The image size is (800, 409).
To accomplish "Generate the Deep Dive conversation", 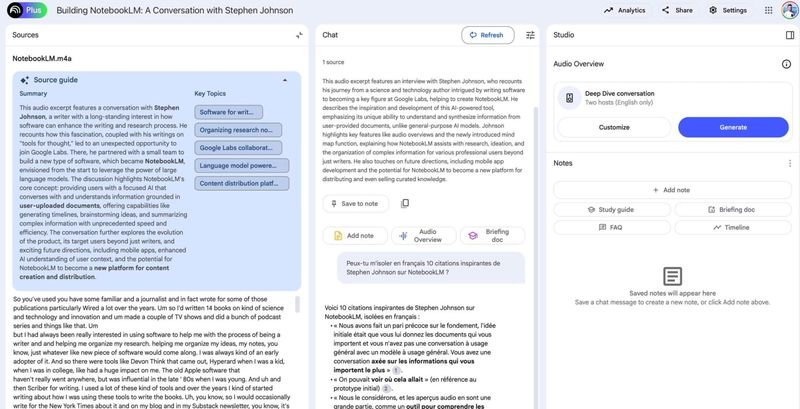I will 733,127.
